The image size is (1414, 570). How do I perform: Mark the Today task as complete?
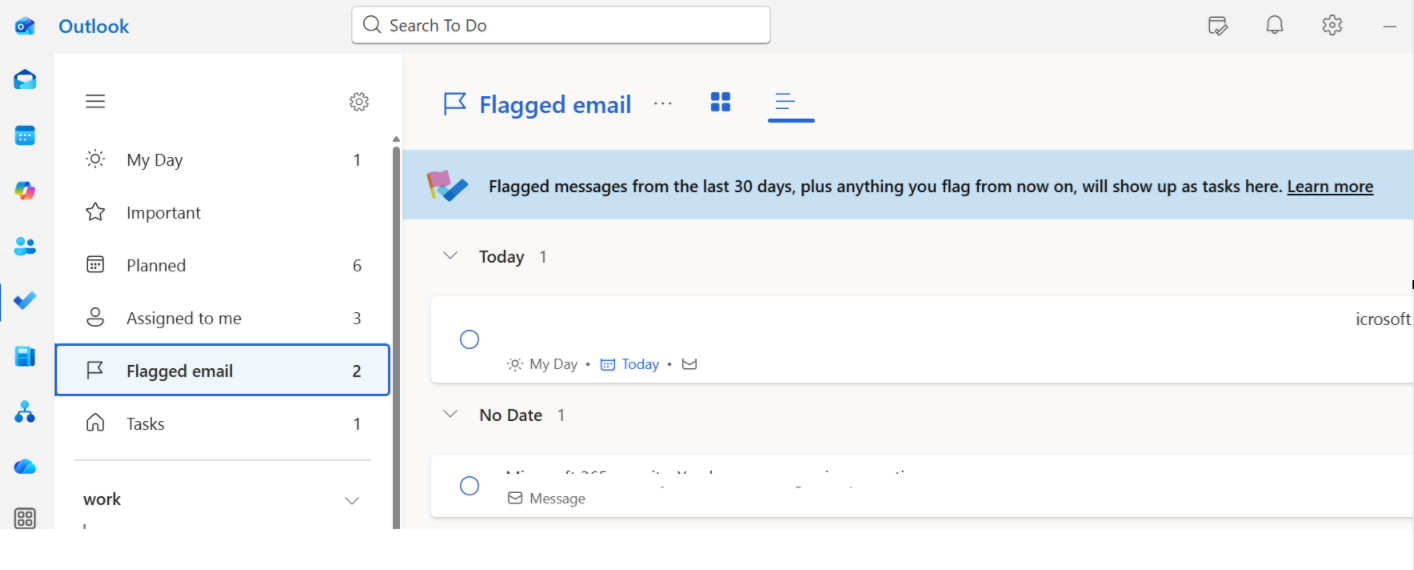(469, 339)
